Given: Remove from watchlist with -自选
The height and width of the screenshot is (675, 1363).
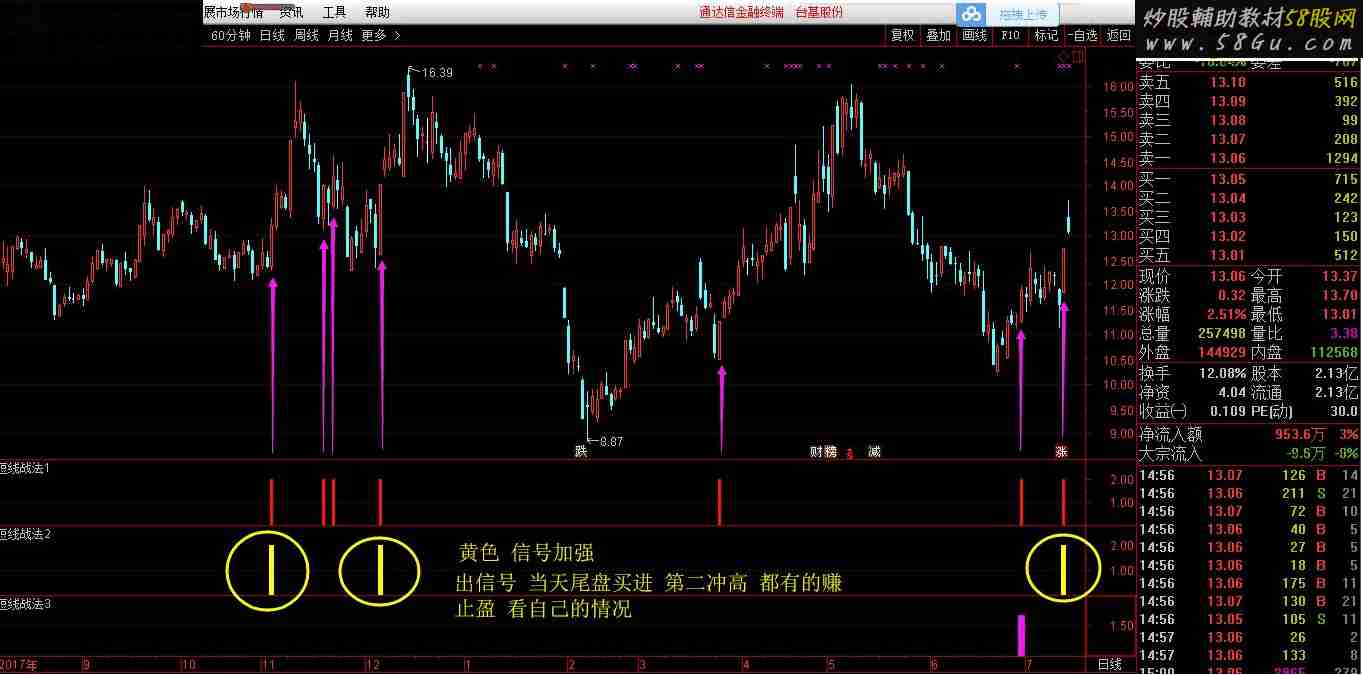Looking at the screenshot, I should (x=1082, y=35).
